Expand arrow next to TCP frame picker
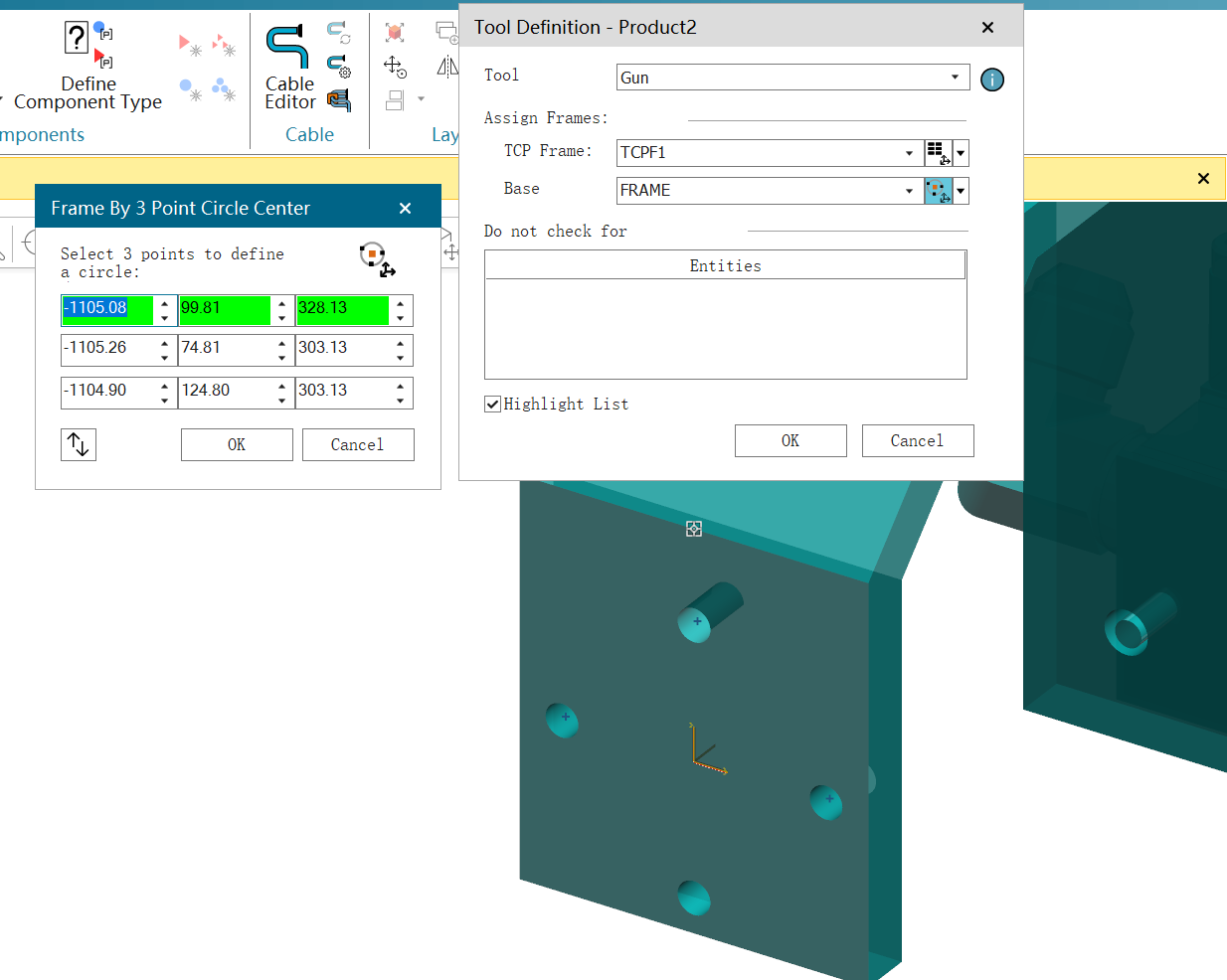1227x980 pixels. click(961, 153)
